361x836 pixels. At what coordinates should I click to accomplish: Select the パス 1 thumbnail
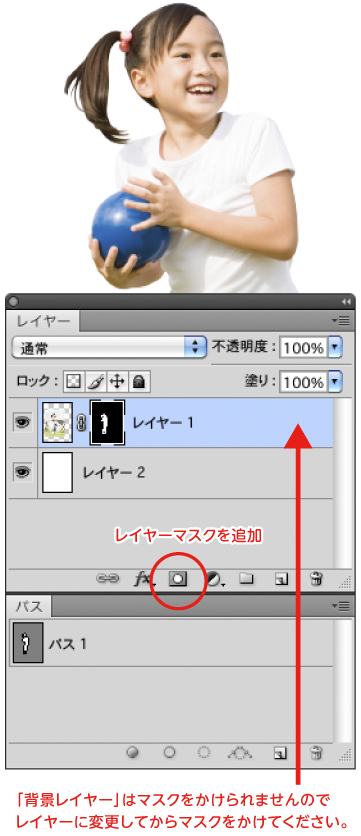click(x=28, y=644)
